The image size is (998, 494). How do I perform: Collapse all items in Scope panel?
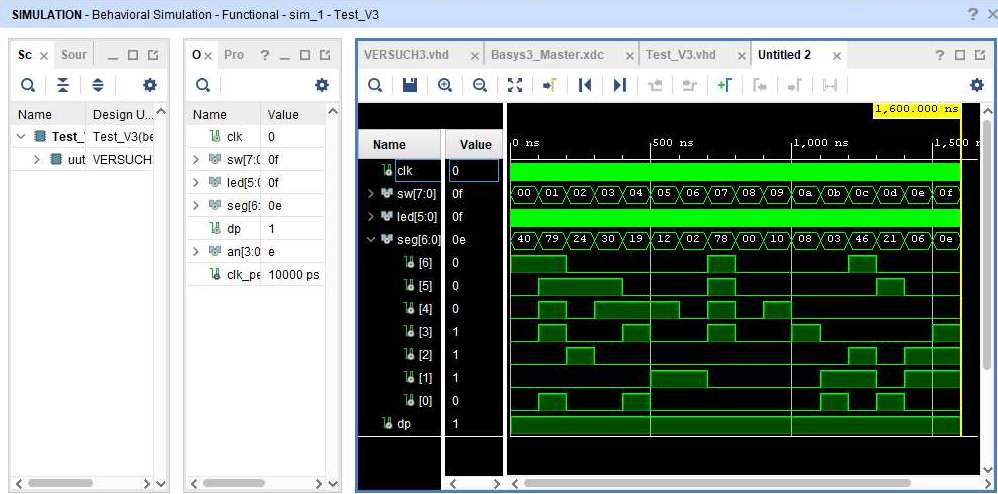point(62,85)
